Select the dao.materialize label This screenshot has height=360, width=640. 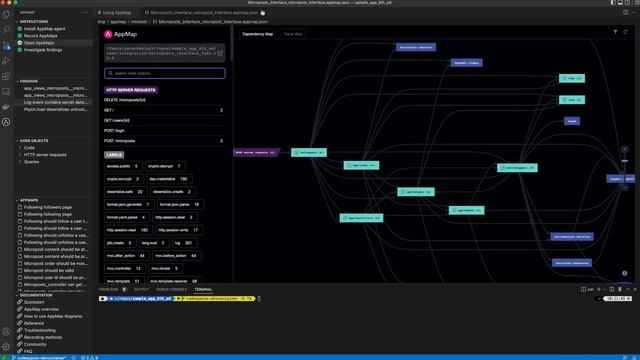168,179
